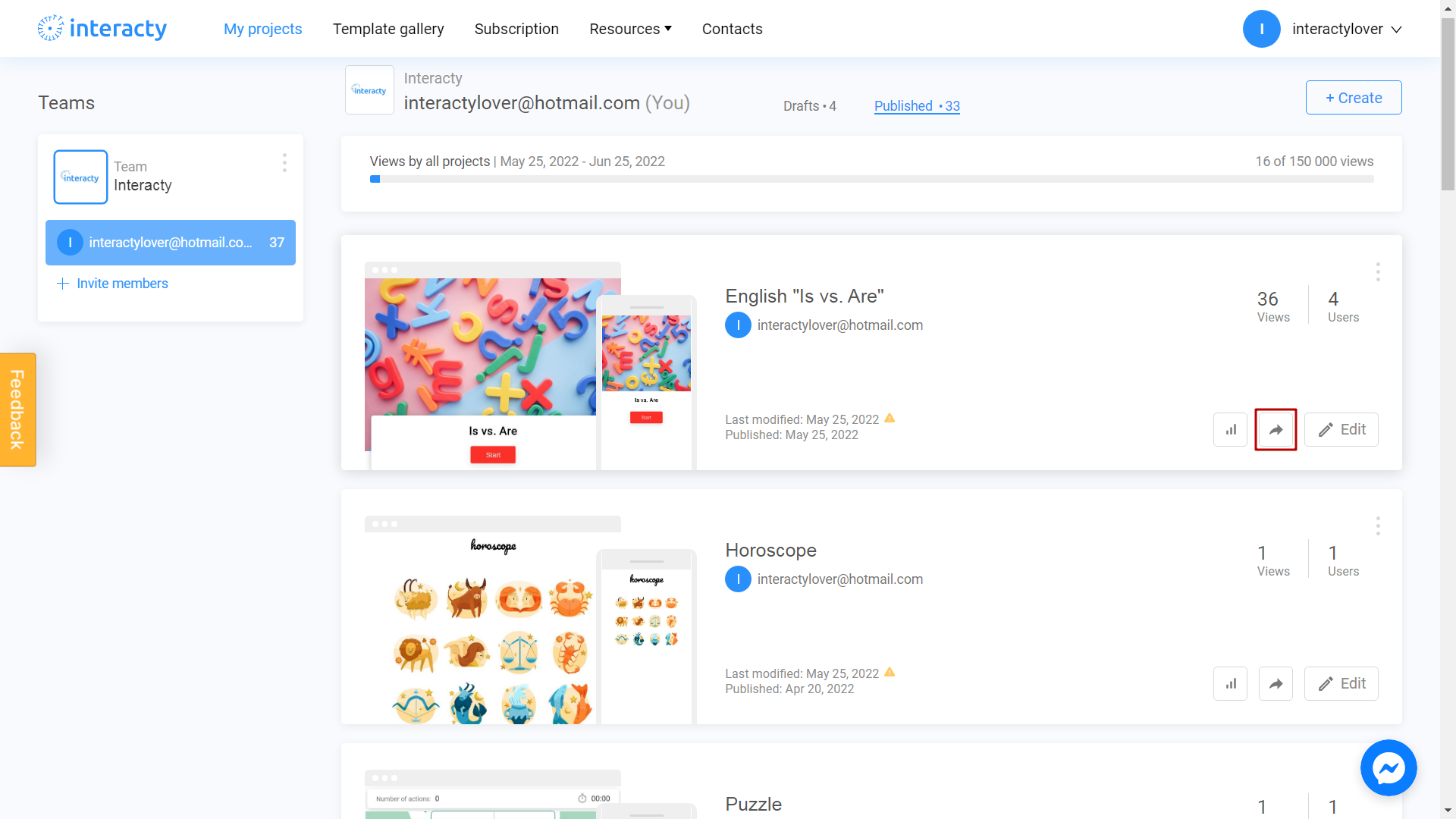The height and width of the screenshot is (819, 1456).
Task: Click the analytics icon for 'Is vs. Are'
Action: pos(1231,429)
